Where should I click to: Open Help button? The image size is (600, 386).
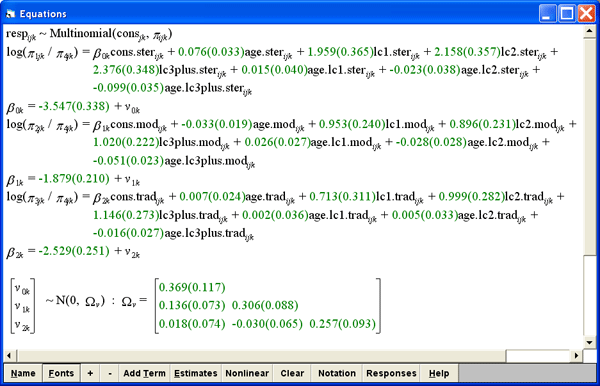[x=439, y=373]
